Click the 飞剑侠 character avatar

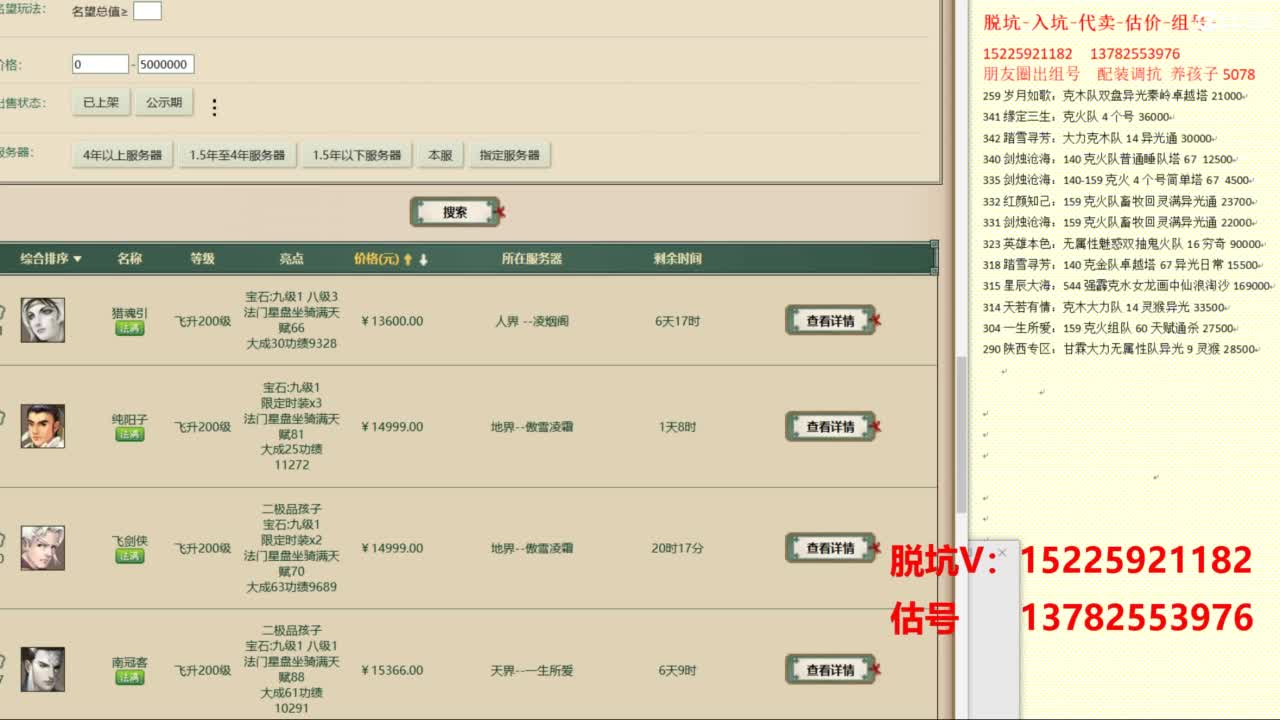coord(43,548)
